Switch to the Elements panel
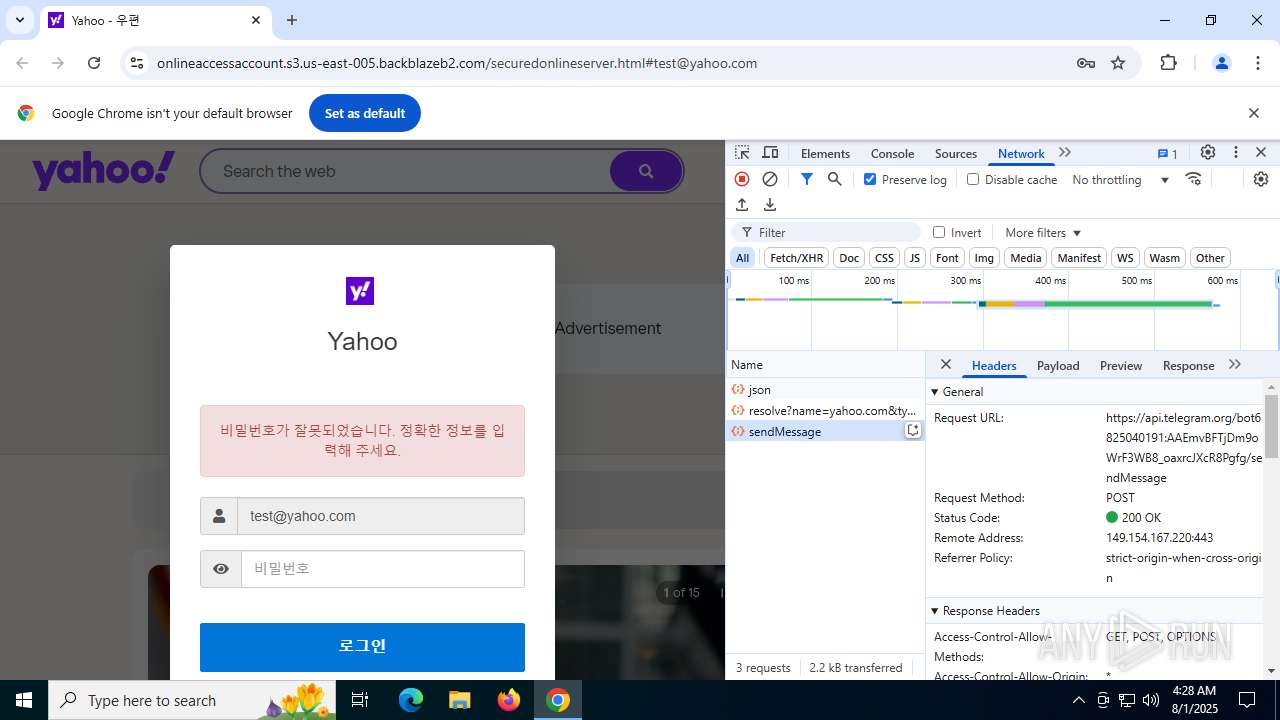 click(x=825, y=153)
